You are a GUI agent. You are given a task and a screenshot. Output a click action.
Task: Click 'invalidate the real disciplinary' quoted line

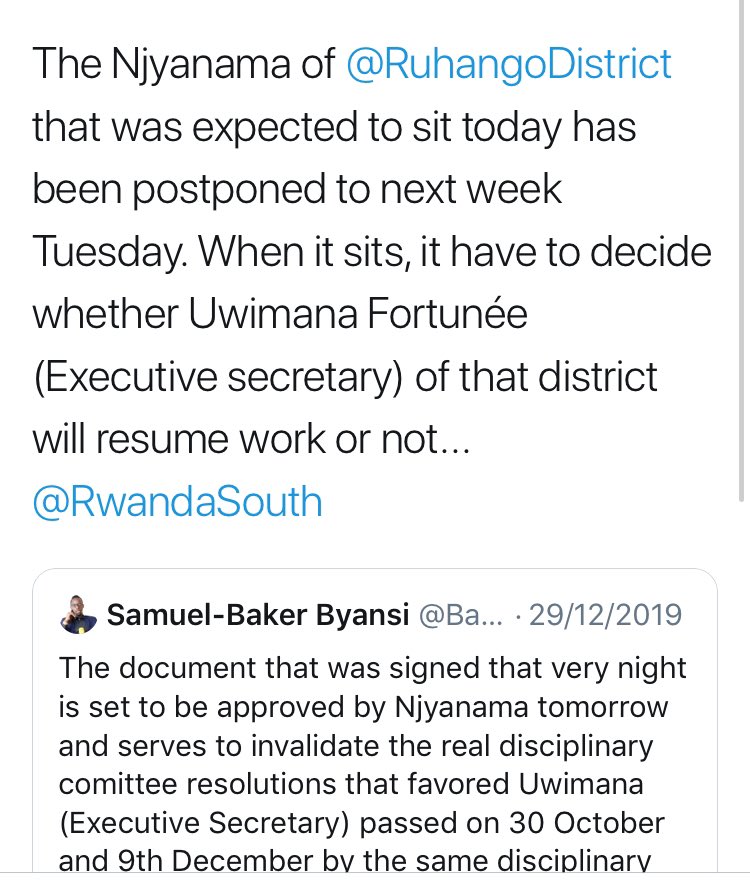[x=452, y=746]
